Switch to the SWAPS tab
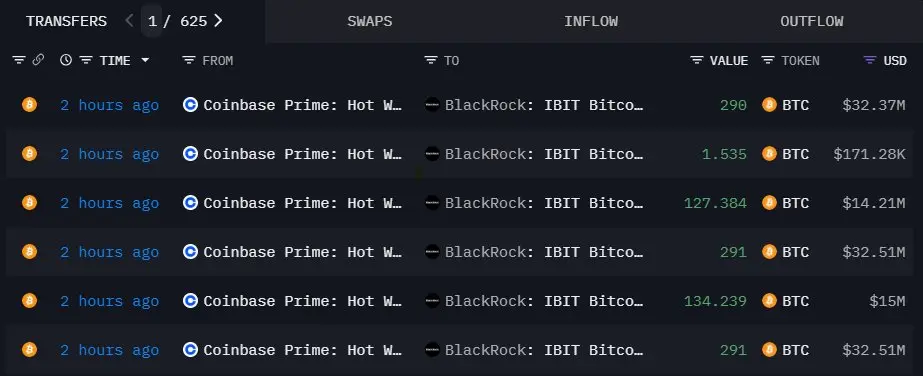This screenshot has width=923, height=376. click(370, 22)
